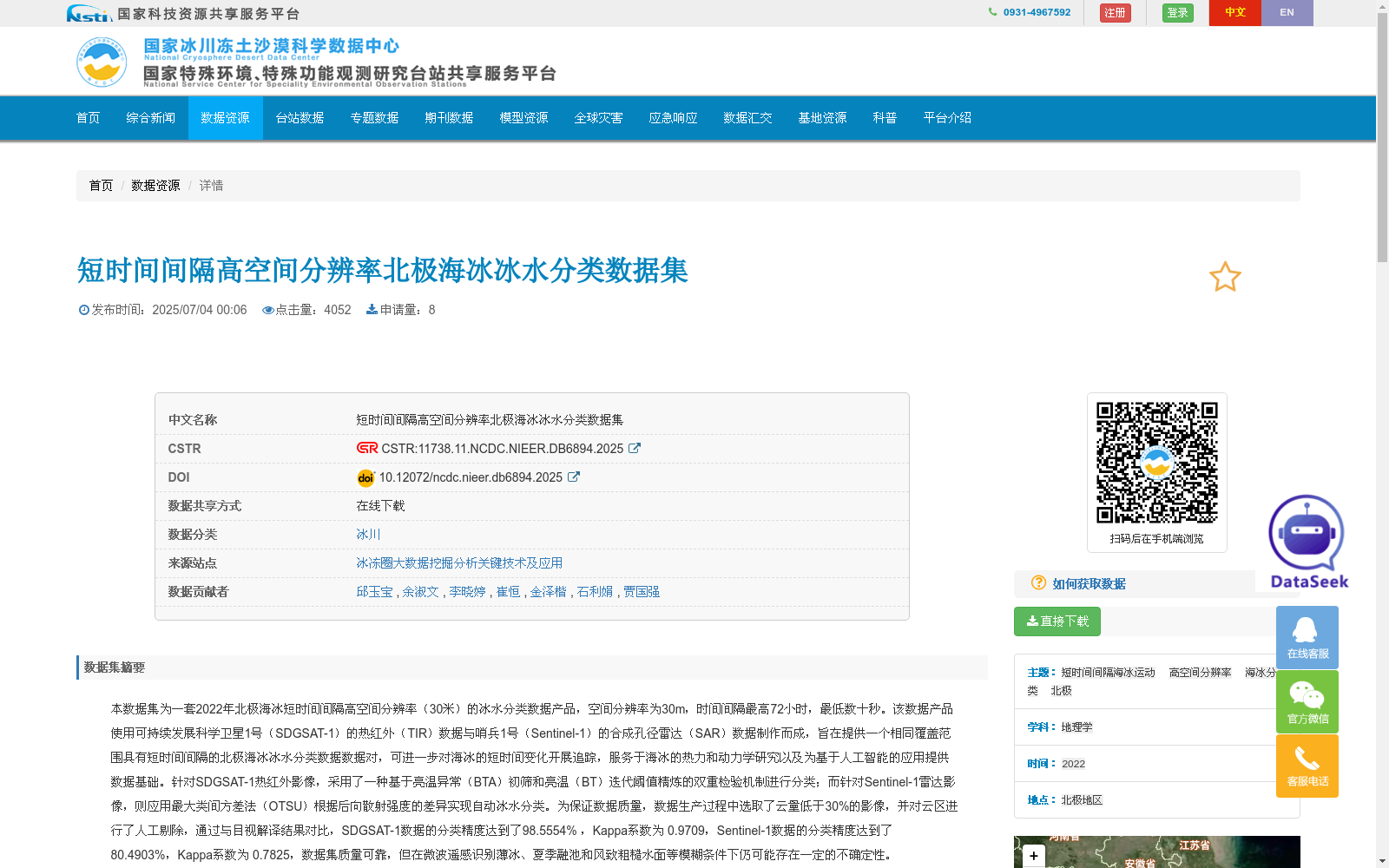
Task: Click the DOI logo badge
Action: (365, 477)
